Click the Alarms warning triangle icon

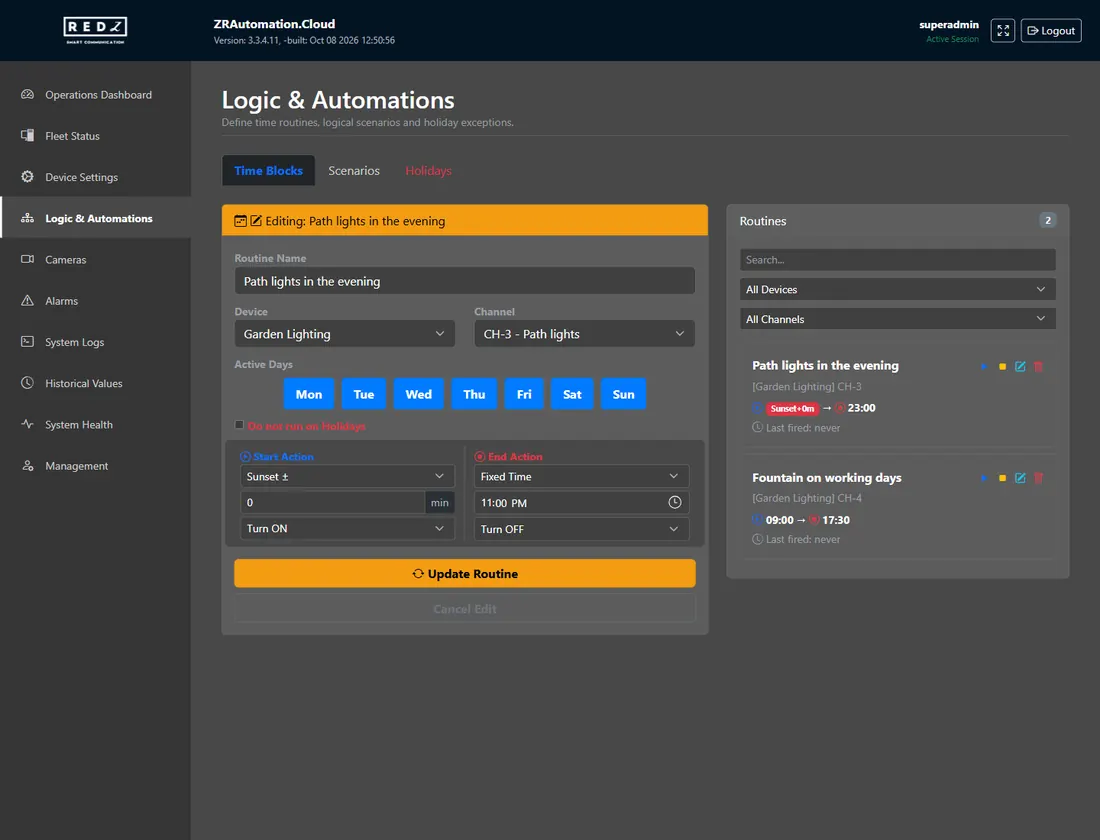[27, 300]
